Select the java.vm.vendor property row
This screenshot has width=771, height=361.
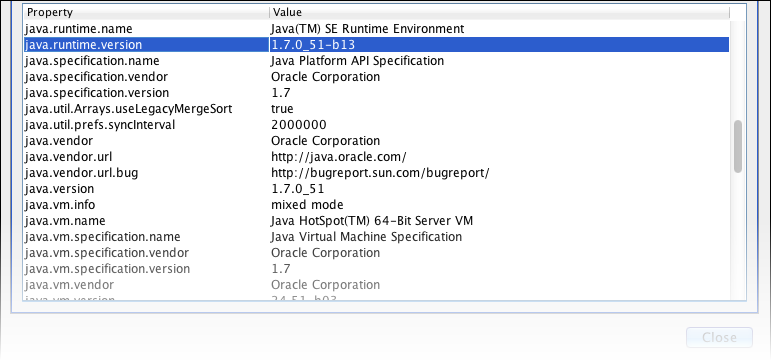(376, 285)
